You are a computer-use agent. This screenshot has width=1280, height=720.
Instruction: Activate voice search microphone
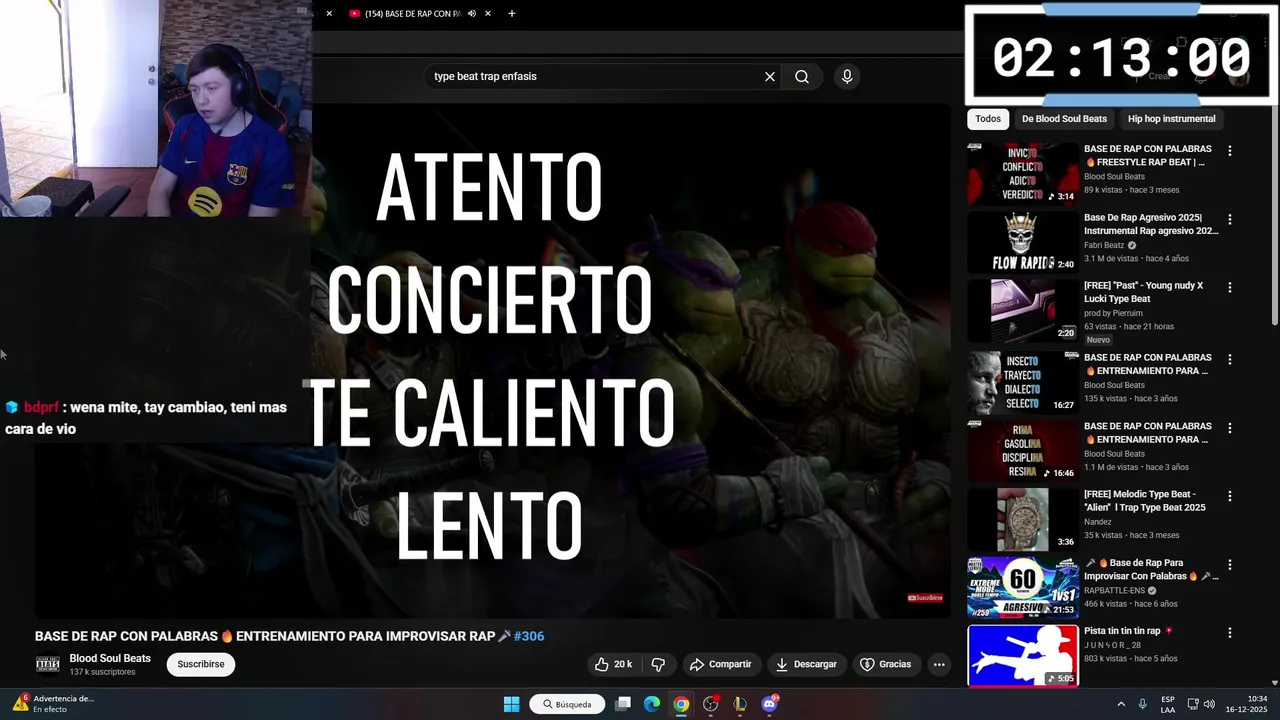point(847,77)
